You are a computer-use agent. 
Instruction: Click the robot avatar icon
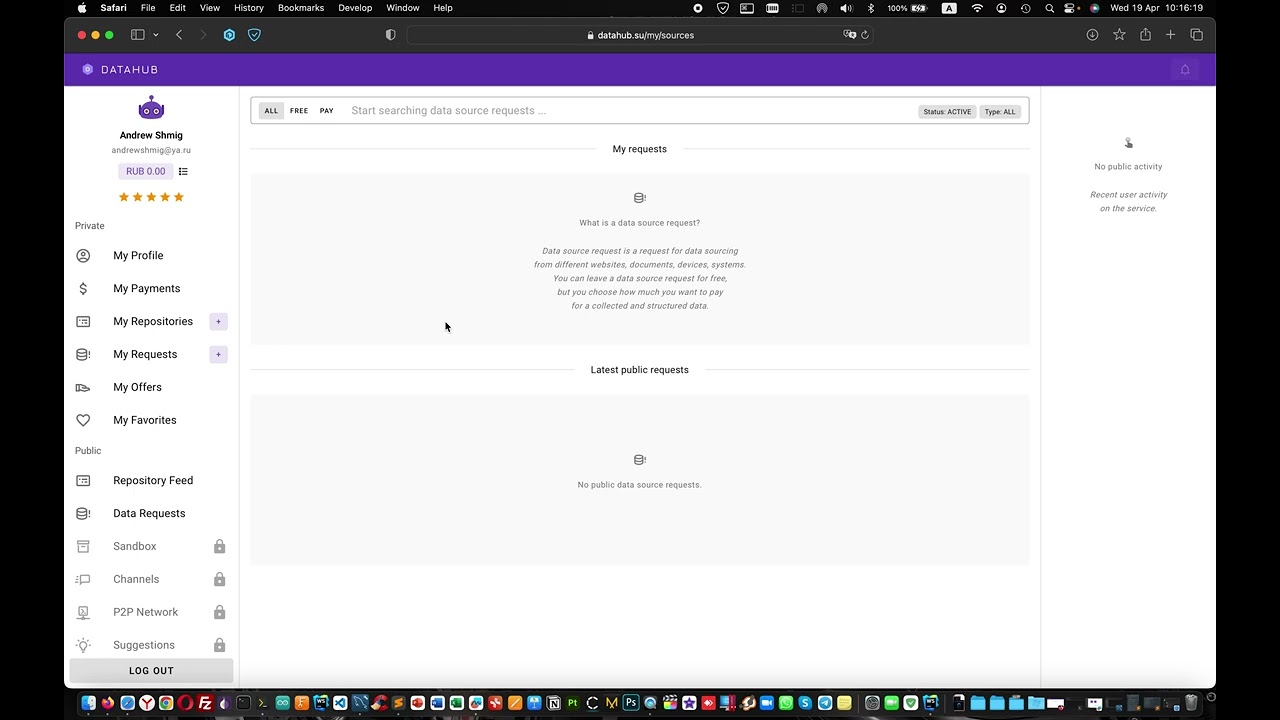point(151,108)
